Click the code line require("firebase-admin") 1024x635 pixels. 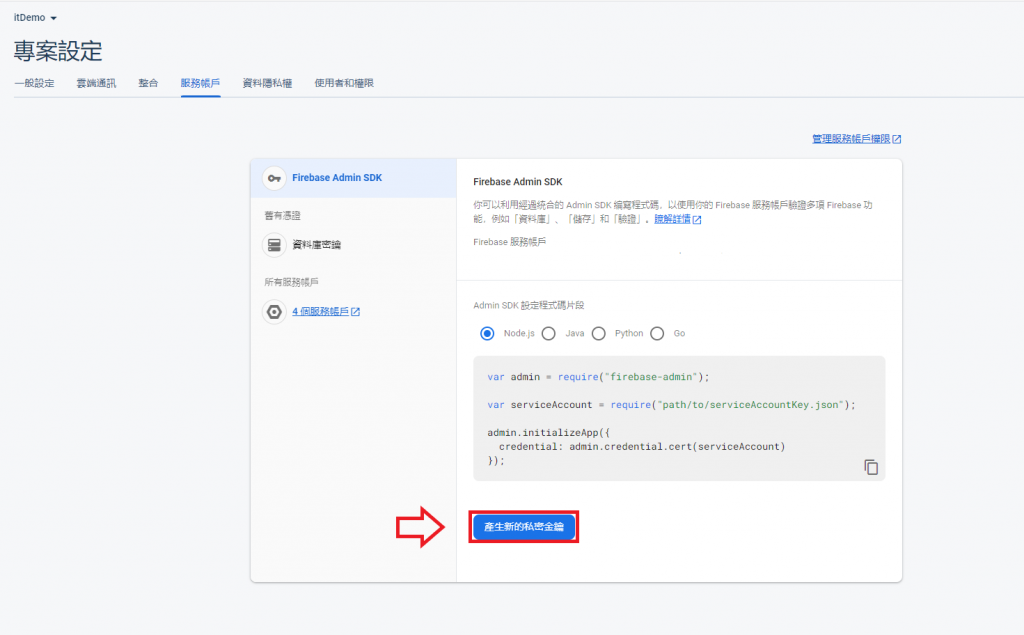tap(598, 377)
